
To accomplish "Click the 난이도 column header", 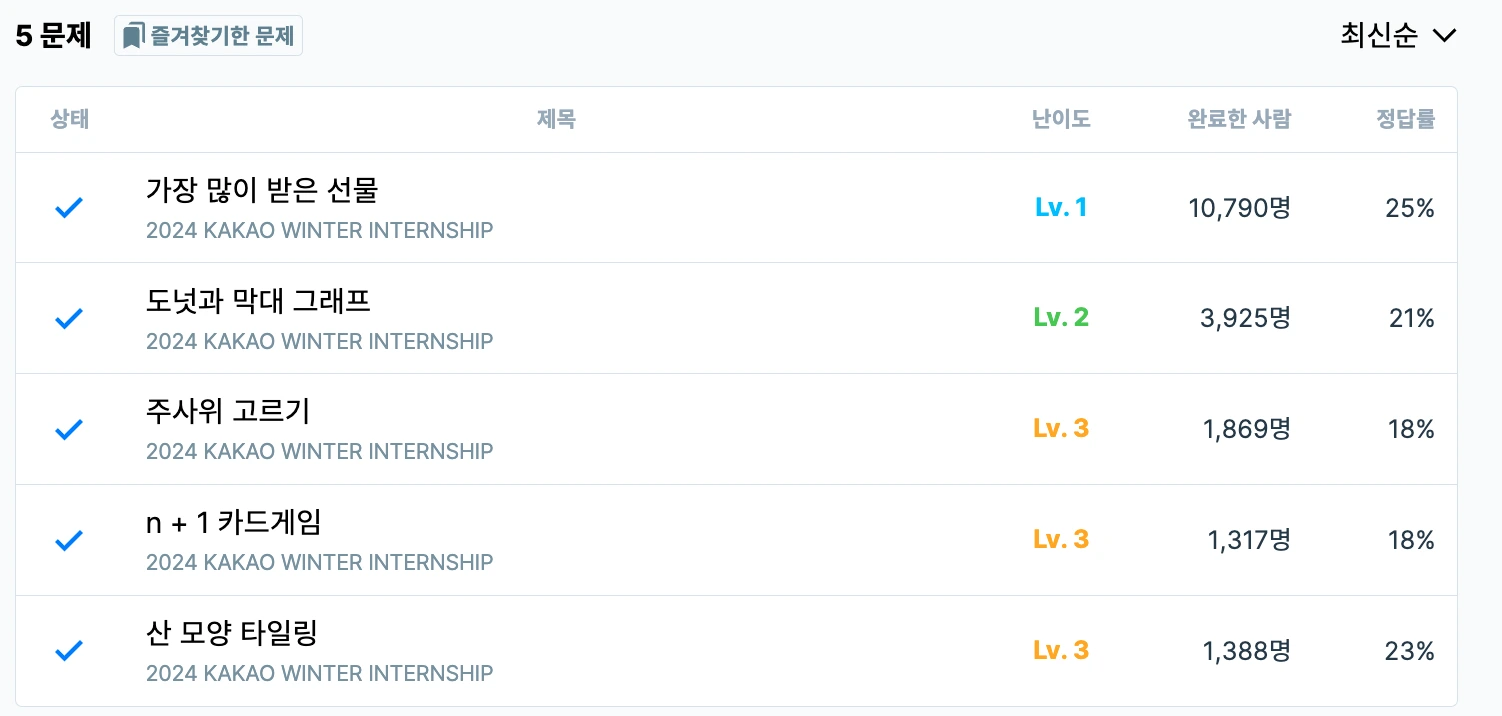I will (x=1061, y=119).
